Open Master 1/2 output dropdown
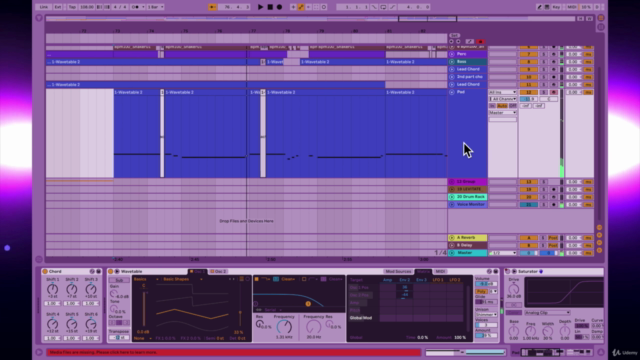This screenshot has width=640, height=360. tap(503, 253)
